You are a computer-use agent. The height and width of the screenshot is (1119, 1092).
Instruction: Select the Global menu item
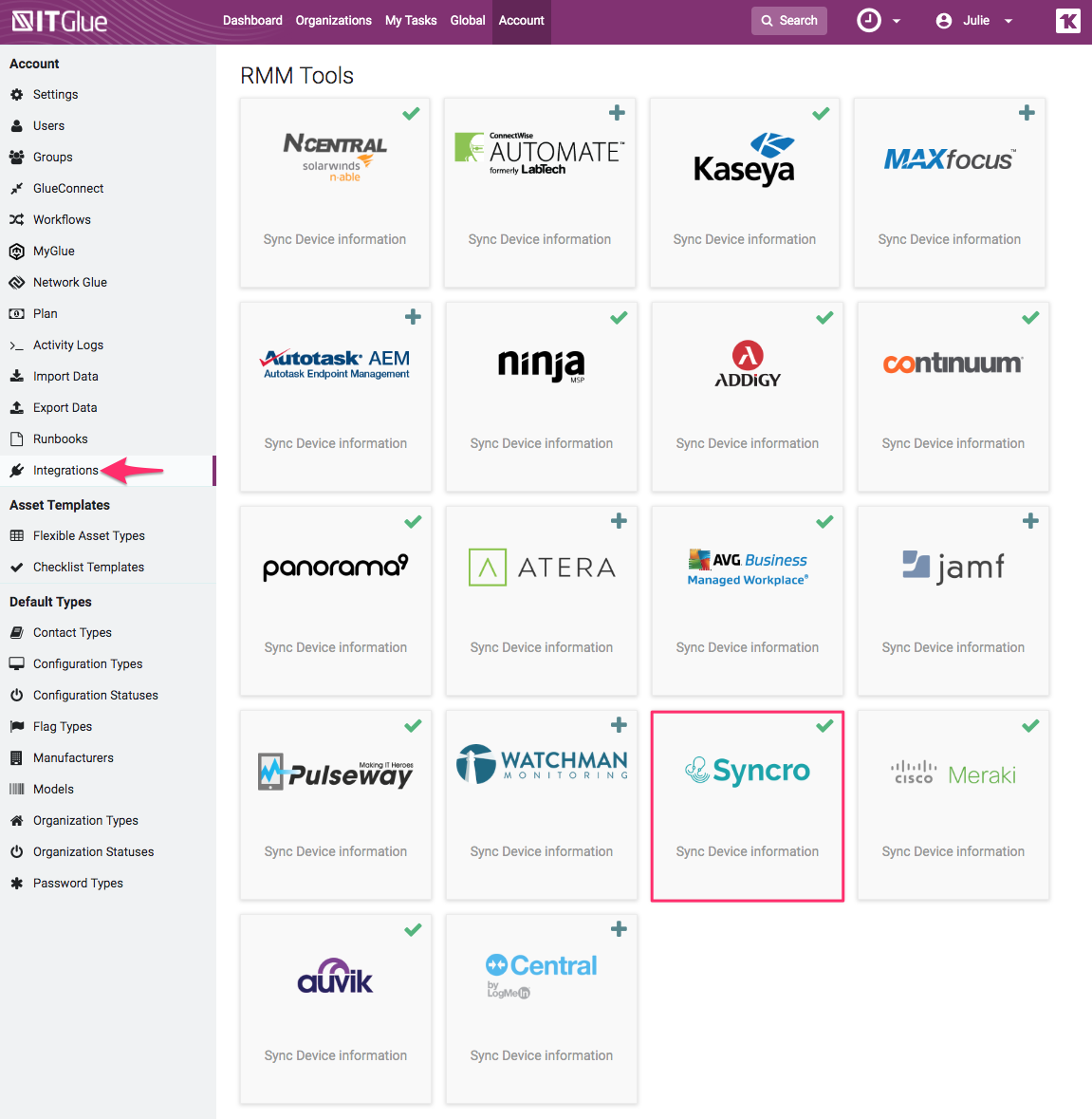point(467,21)
